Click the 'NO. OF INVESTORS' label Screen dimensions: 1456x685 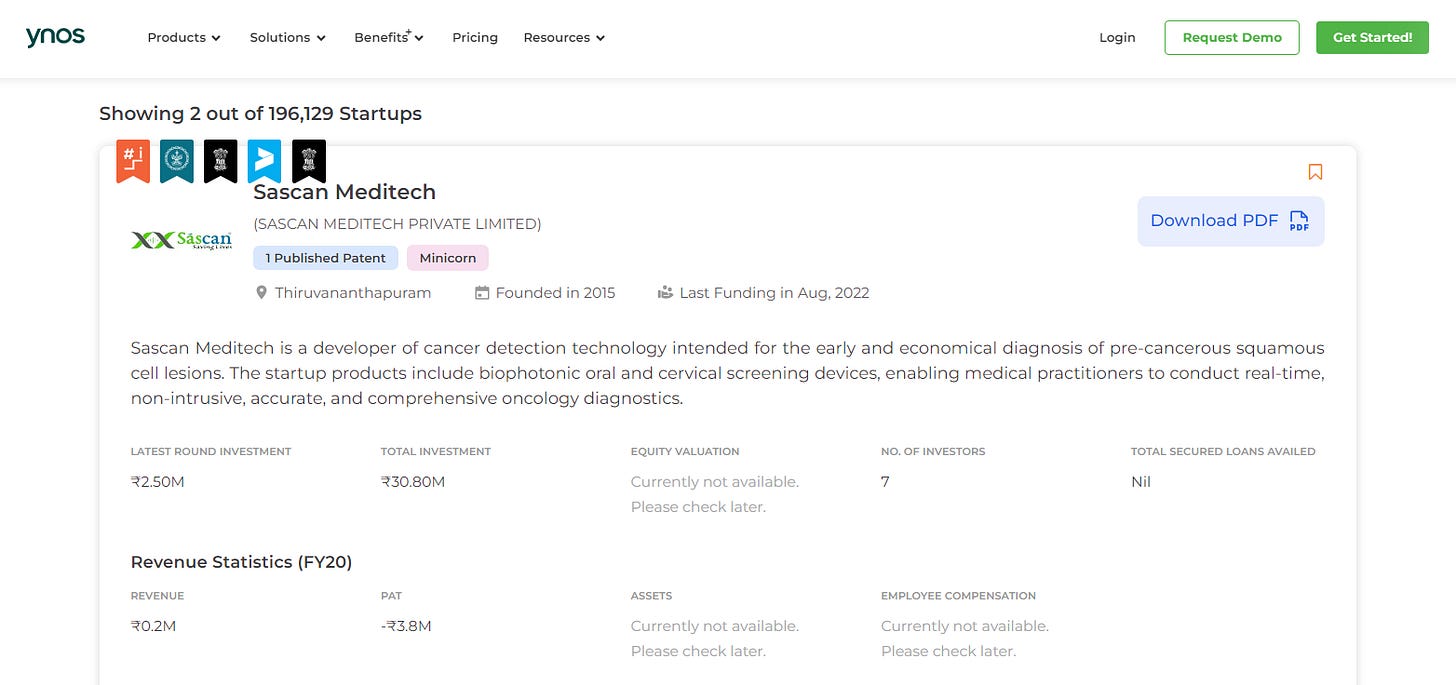click(x=933, y=452)
